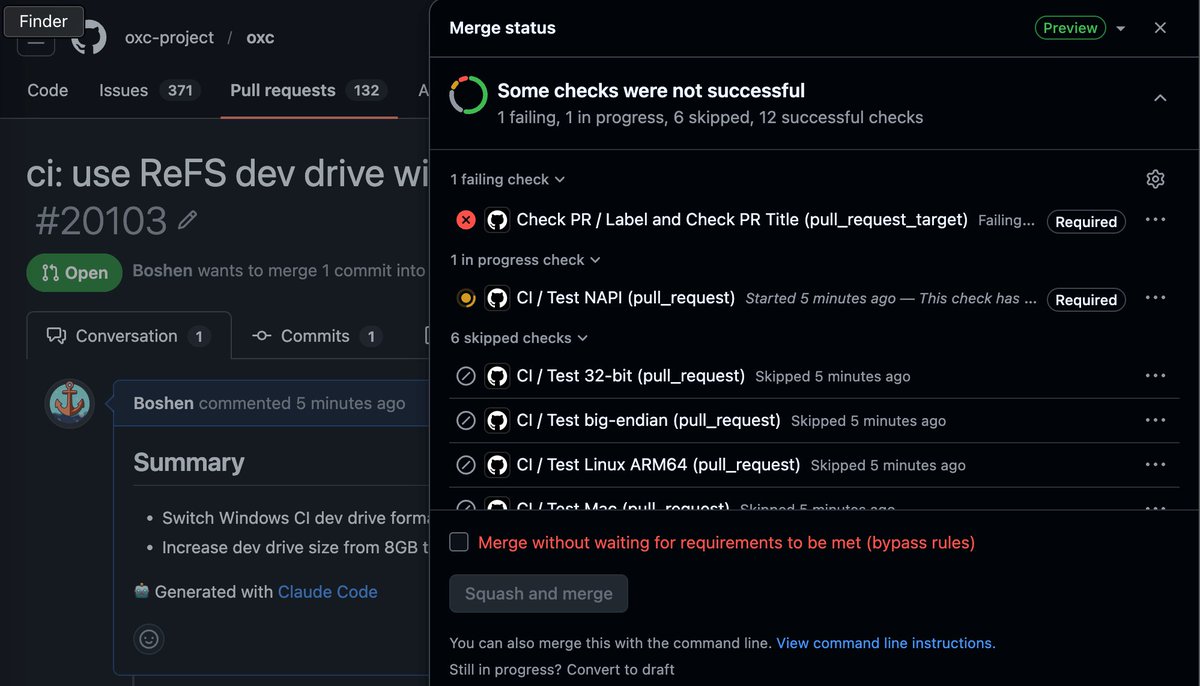Click Boshen's anchor avatar
The width and height of the screenshot is (1200, 686).
coord(70,404)
